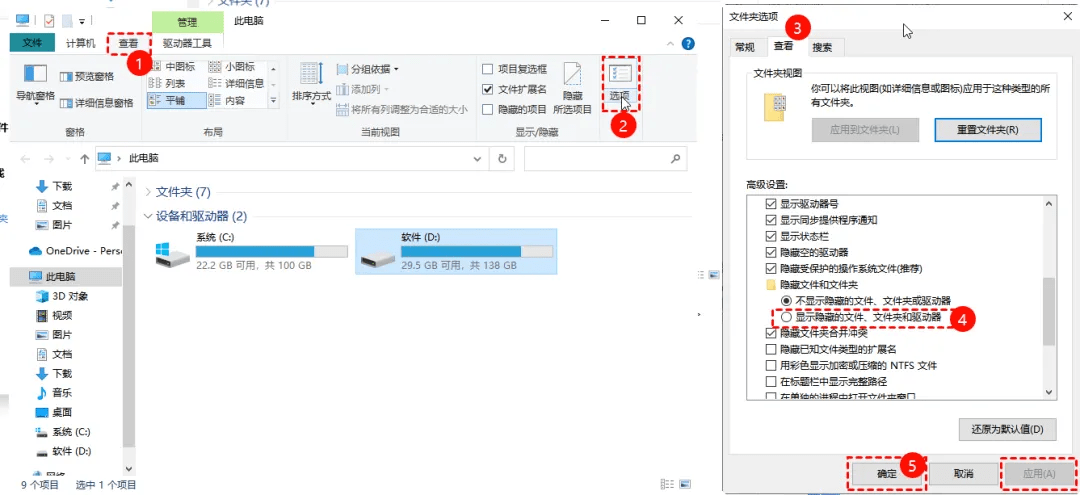Check 隐藏已知文件类型的扩展名 option
Viewport: 1080px width, 495px height.
pyautogui.click(x=771, y=349)
